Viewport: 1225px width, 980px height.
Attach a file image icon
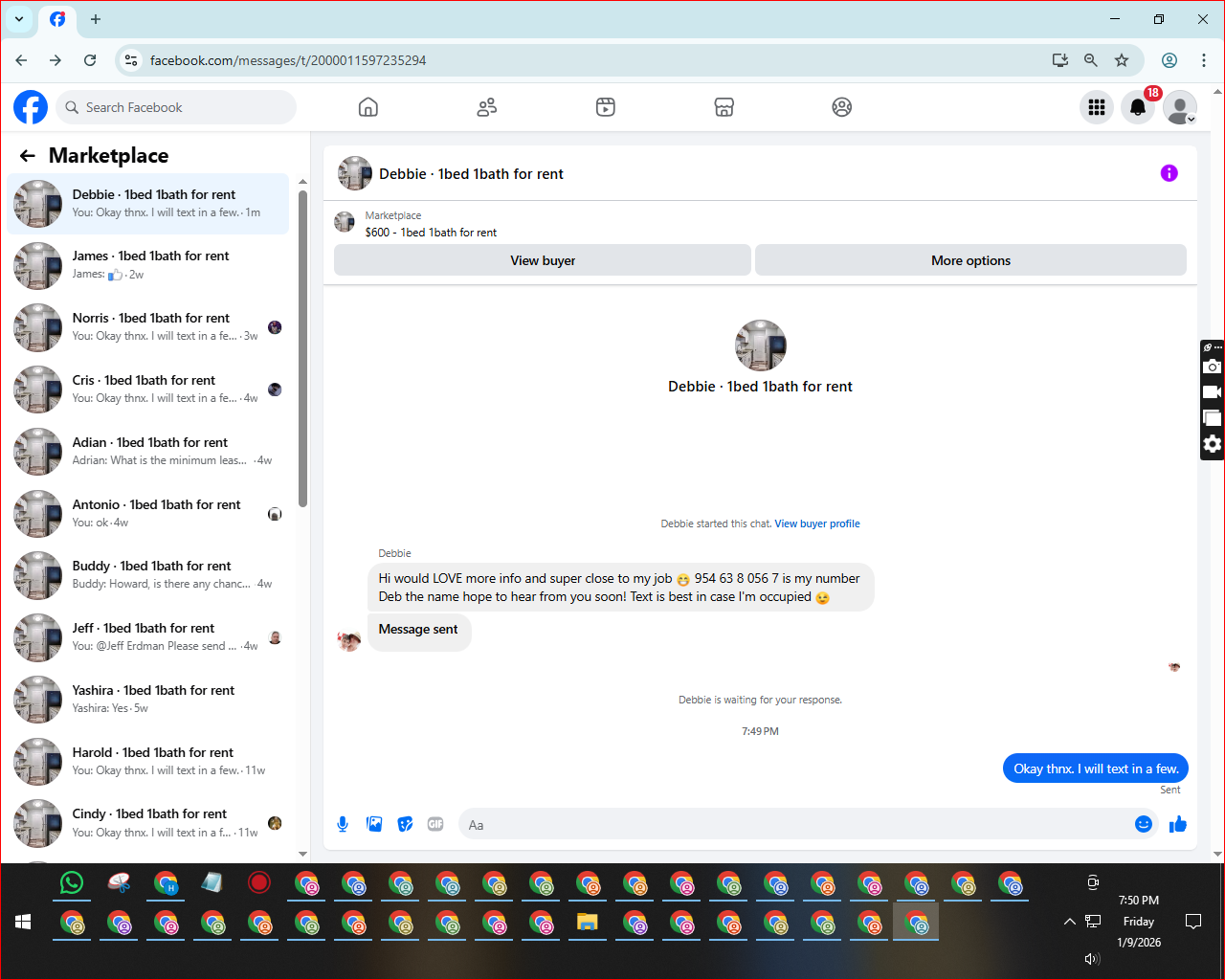click(374, 824)
